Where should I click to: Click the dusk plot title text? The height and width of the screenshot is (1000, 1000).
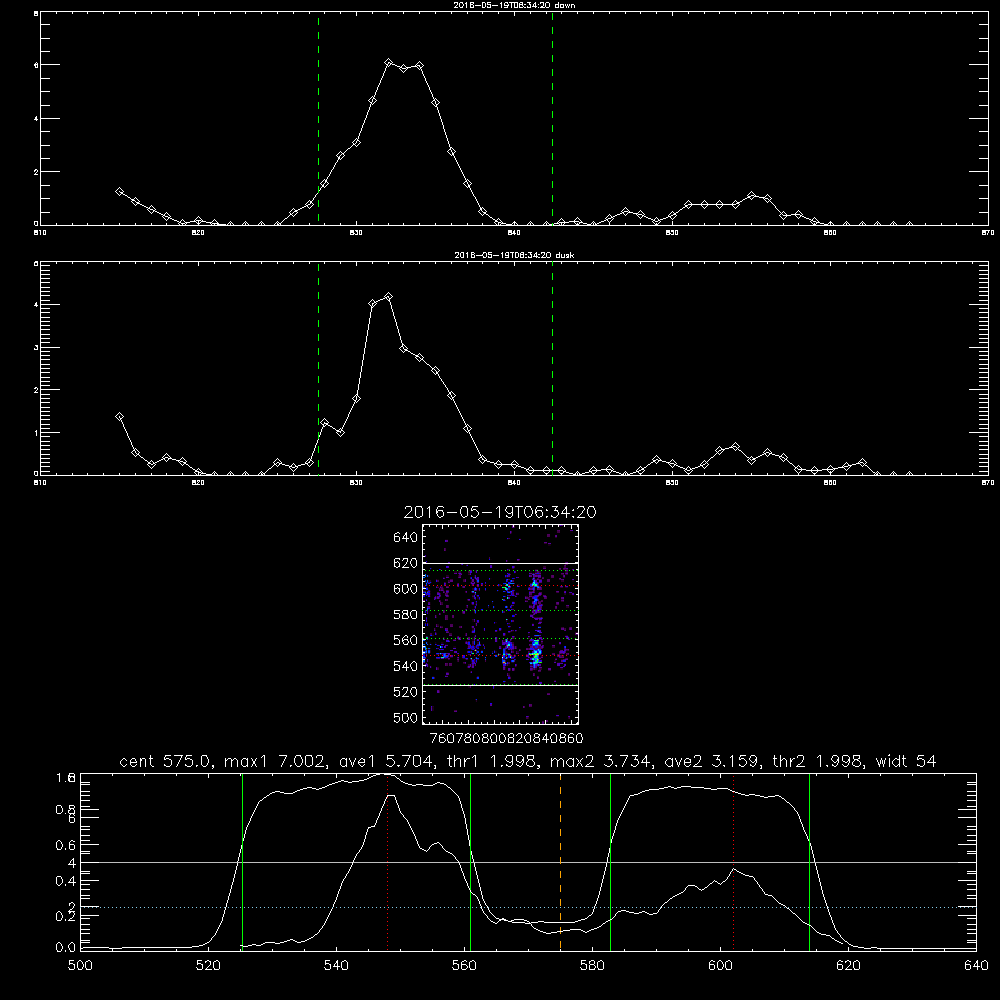pyautogui.click(x=514, y=255)
